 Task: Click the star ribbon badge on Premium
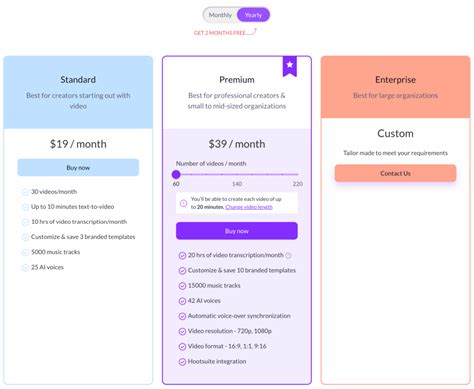[x=290, y=66]
